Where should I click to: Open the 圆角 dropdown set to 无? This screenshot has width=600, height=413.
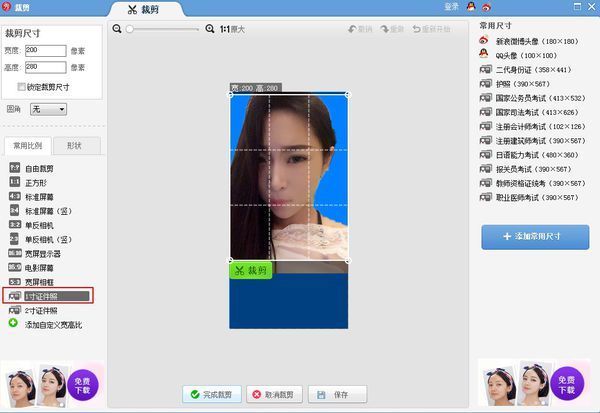(x=48, y=108)
